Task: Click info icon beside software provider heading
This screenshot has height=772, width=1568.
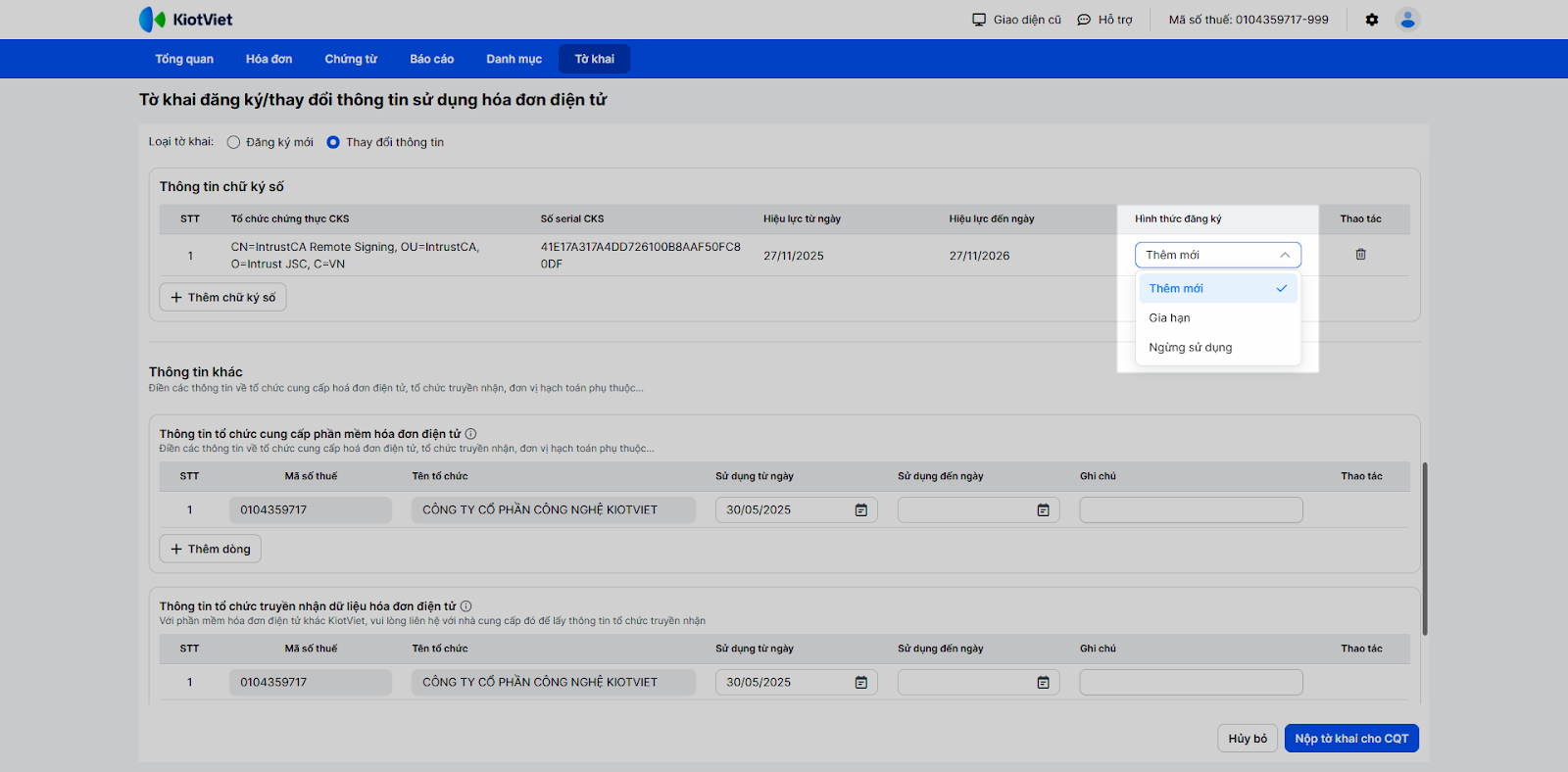Action: pyautogui.click(x=471, y=434)
